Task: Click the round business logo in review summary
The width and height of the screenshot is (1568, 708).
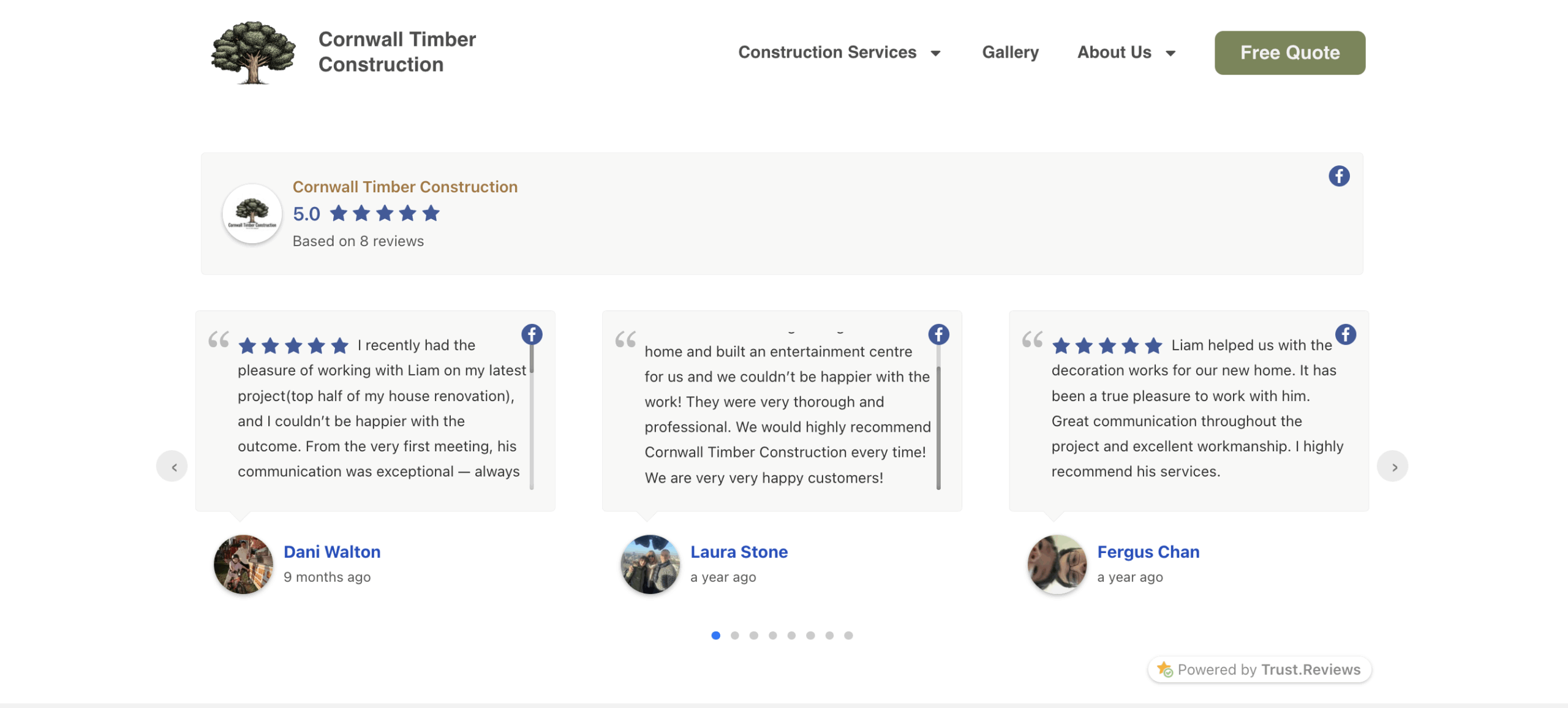Action: coord(252,214)
